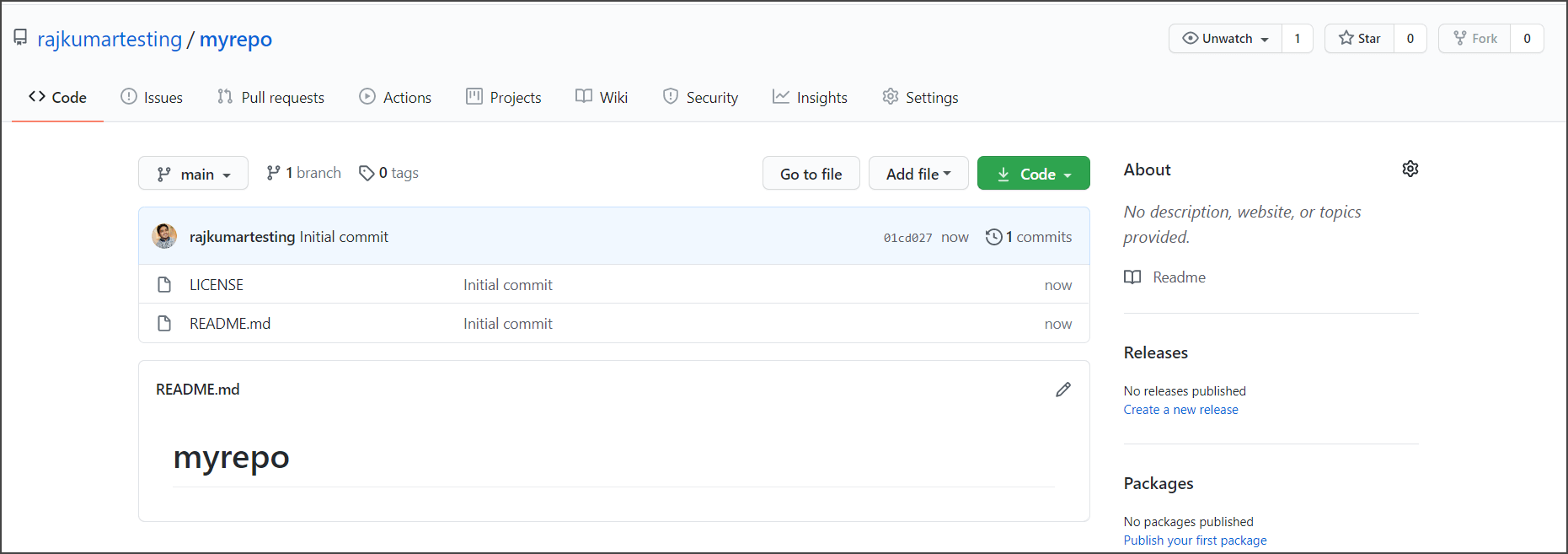View the 1 commits history link

click(x=1029, y=237)
